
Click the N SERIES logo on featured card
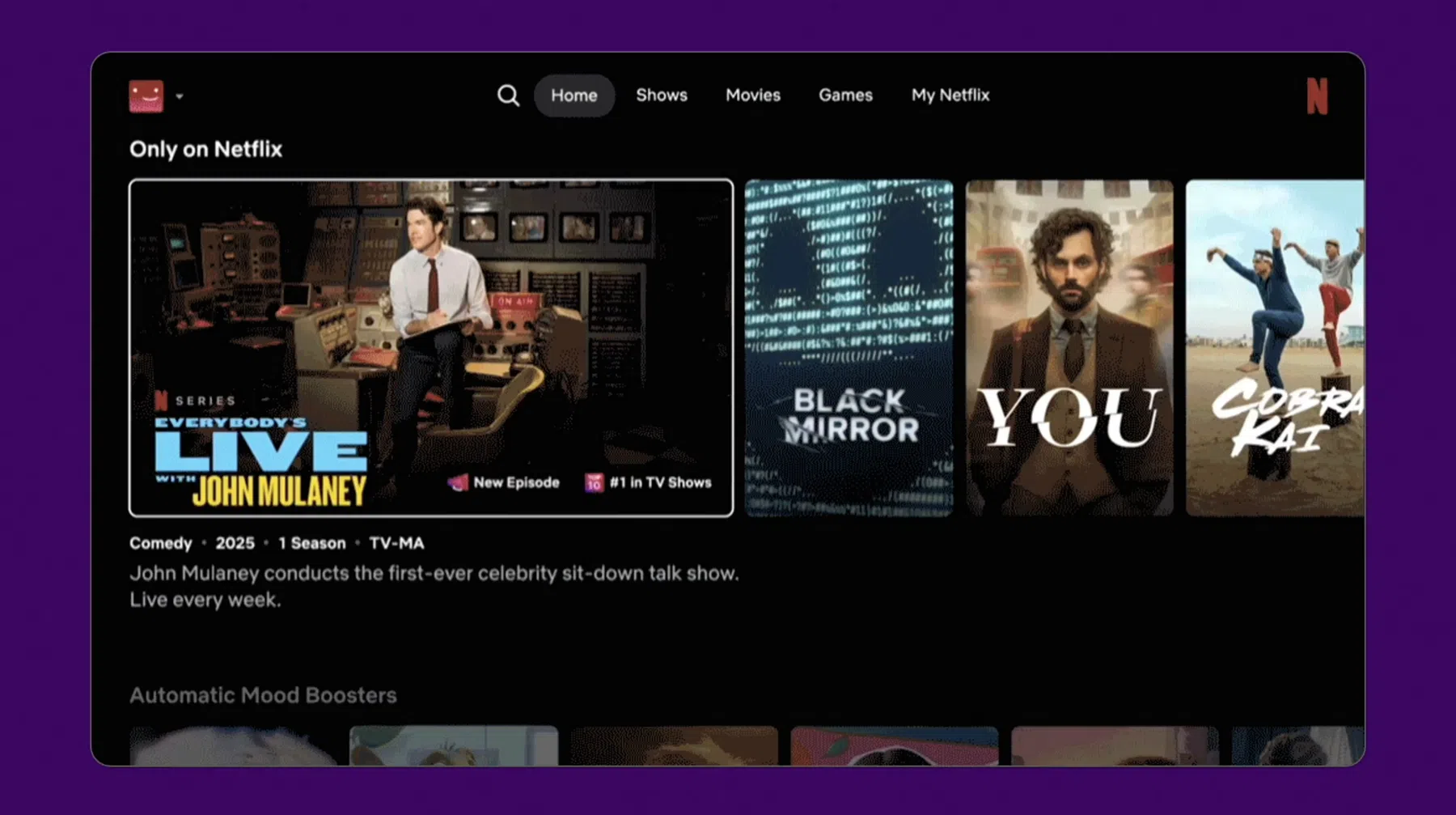click(196, 401)
